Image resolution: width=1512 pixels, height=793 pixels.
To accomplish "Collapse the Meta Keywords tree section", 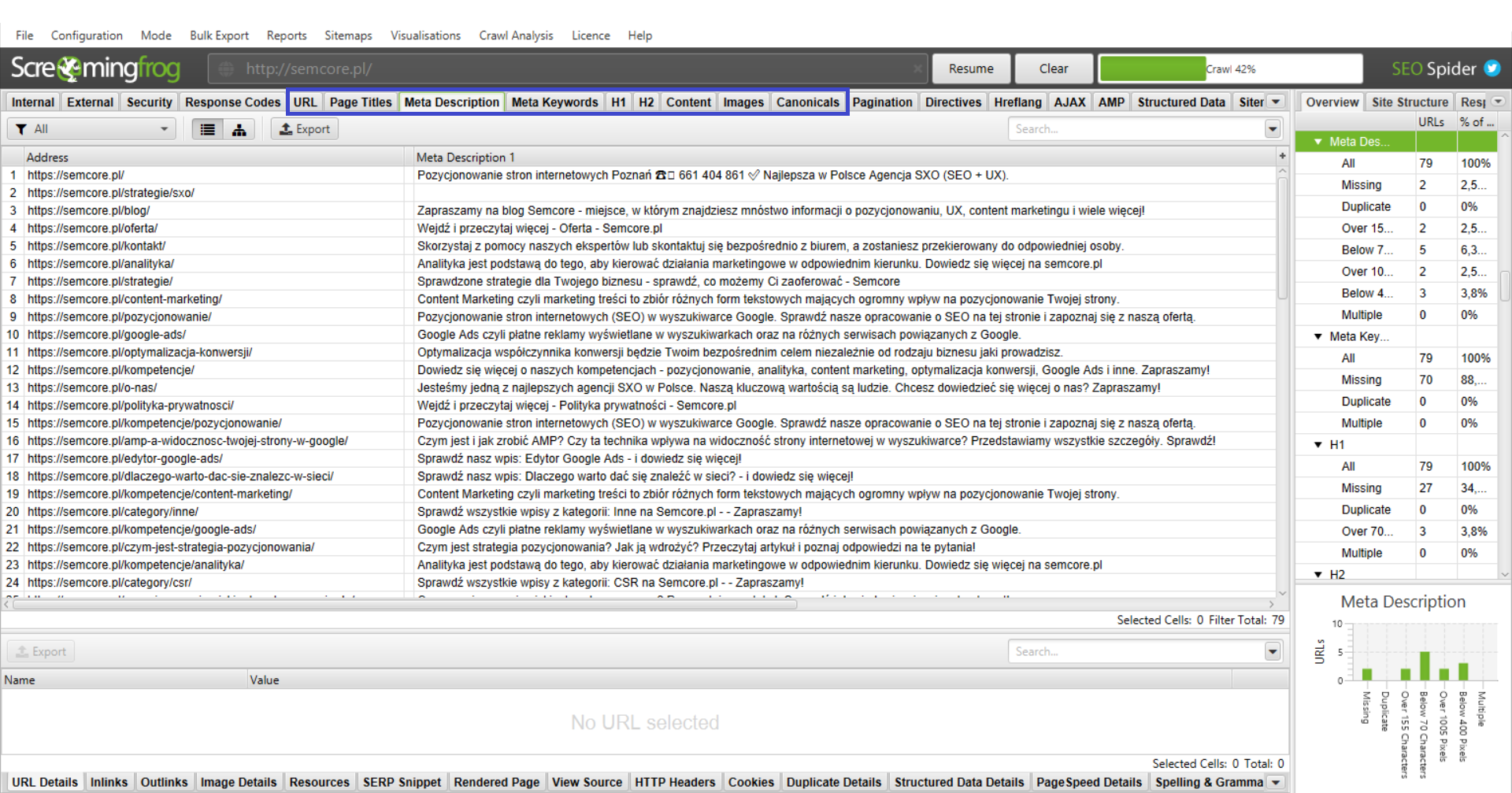I will [1318, 336].
